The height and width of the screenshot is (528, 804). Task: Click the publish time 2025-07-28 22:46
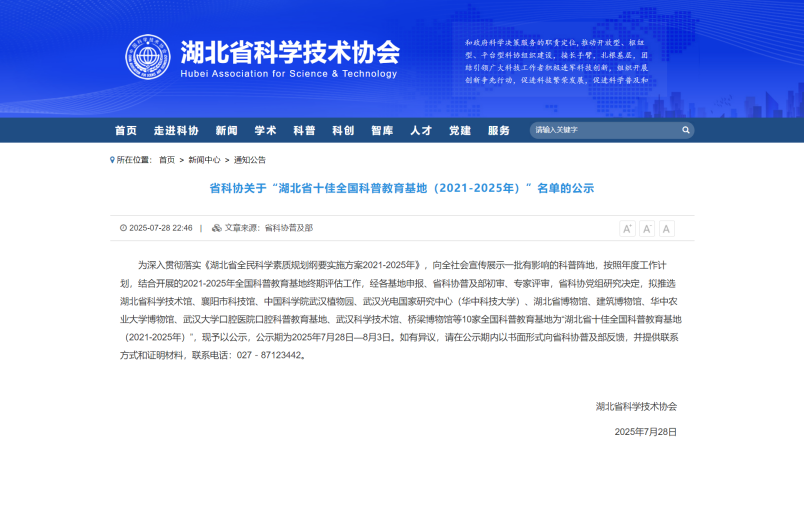click(160, 228)
